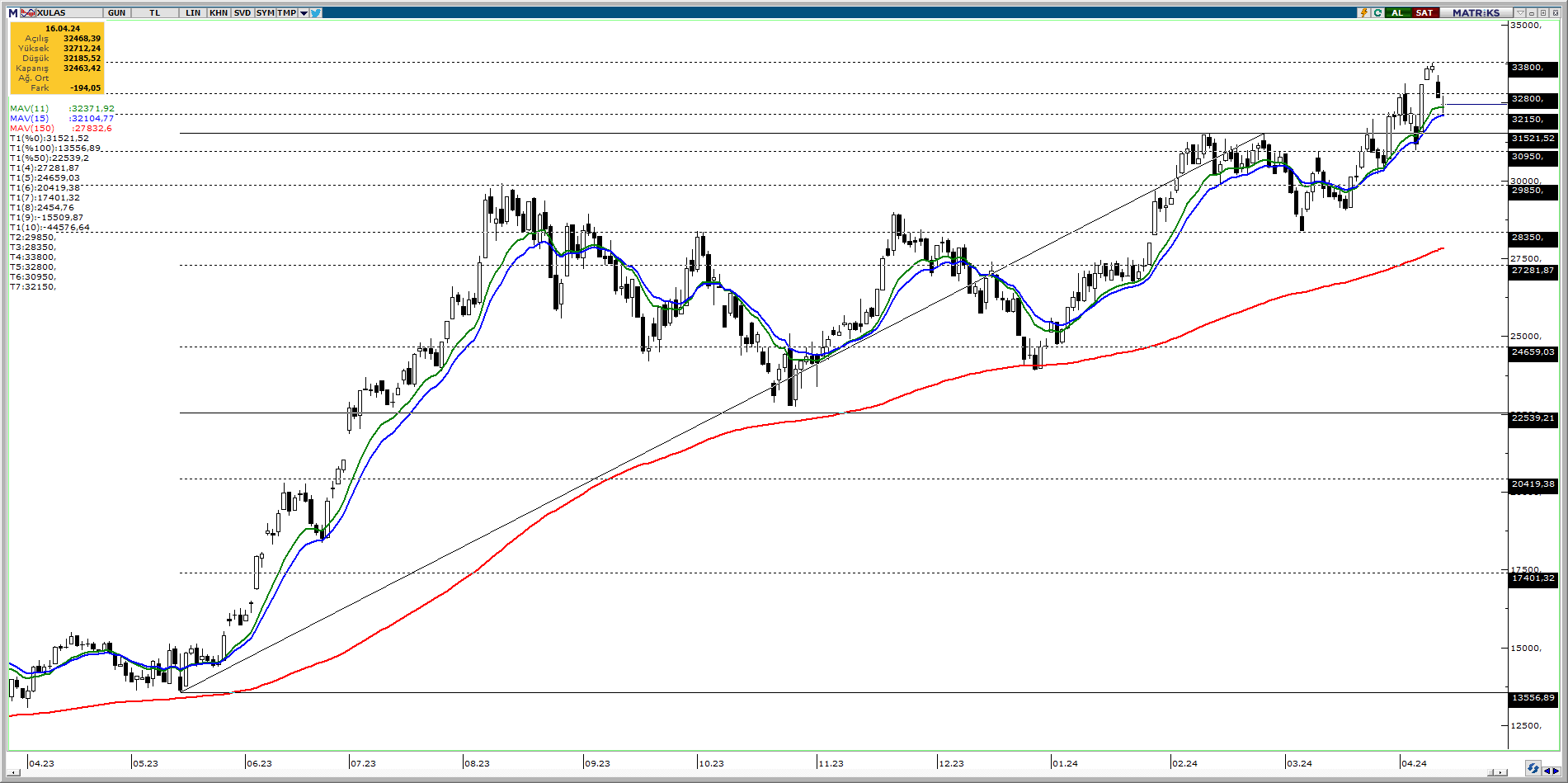Click the green AL buy button

(1397, 12)
